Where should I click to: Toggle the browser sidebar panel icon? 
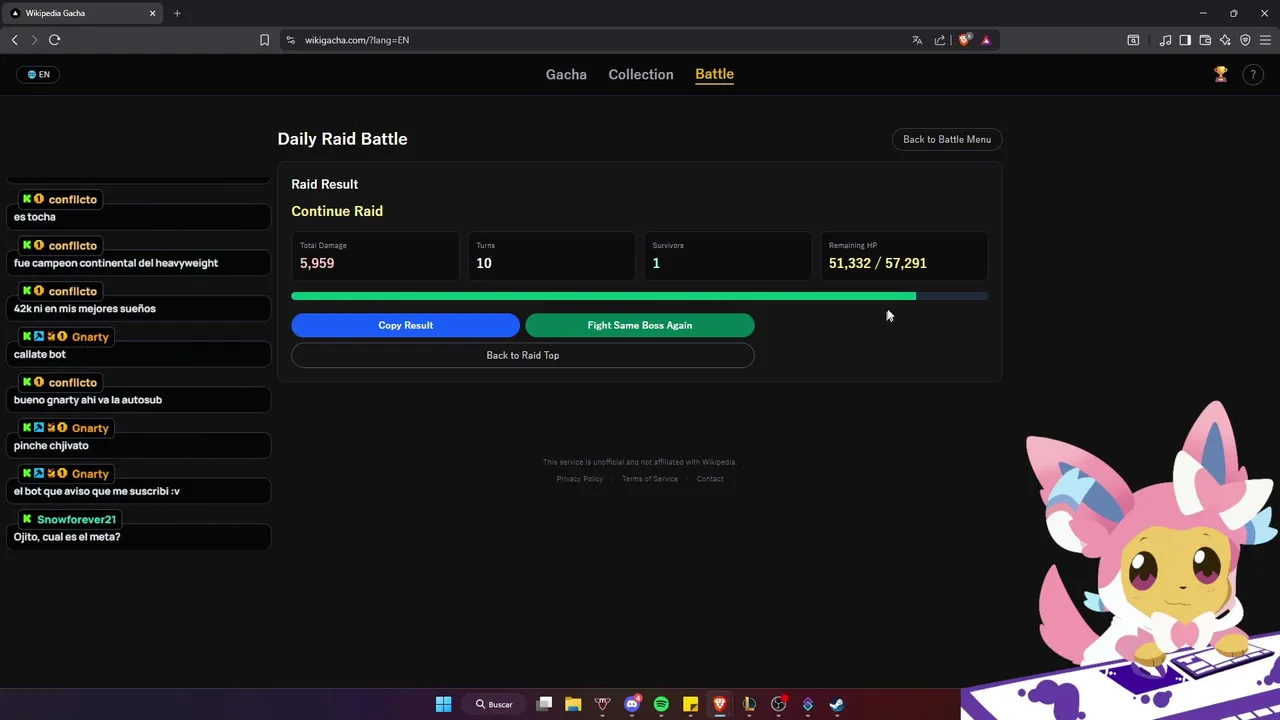coord(1185,40)
